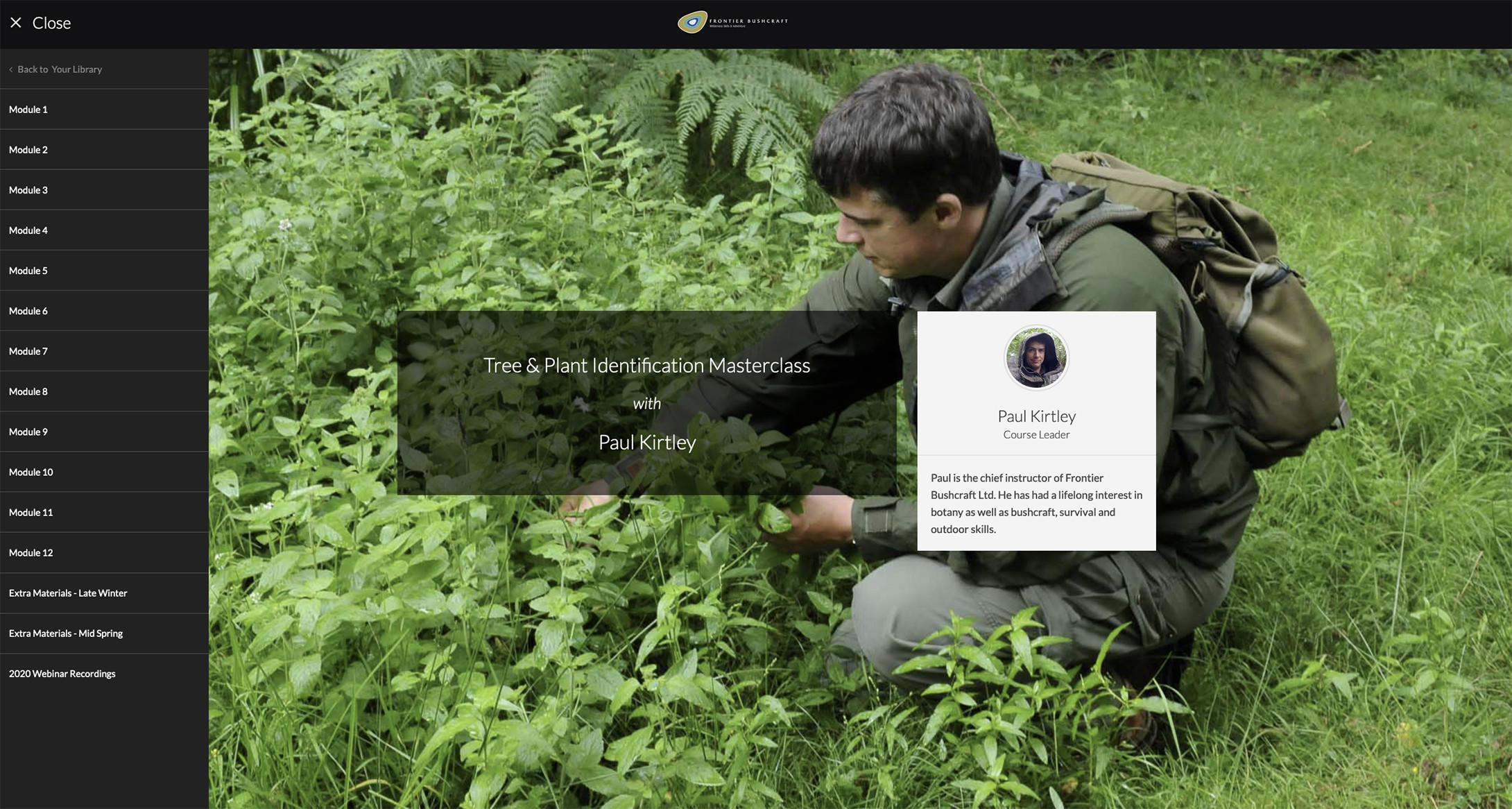The height and width of the screenshot is (809, 1512).
Task: Expand Module 5 section
Action: click(28, 271)
